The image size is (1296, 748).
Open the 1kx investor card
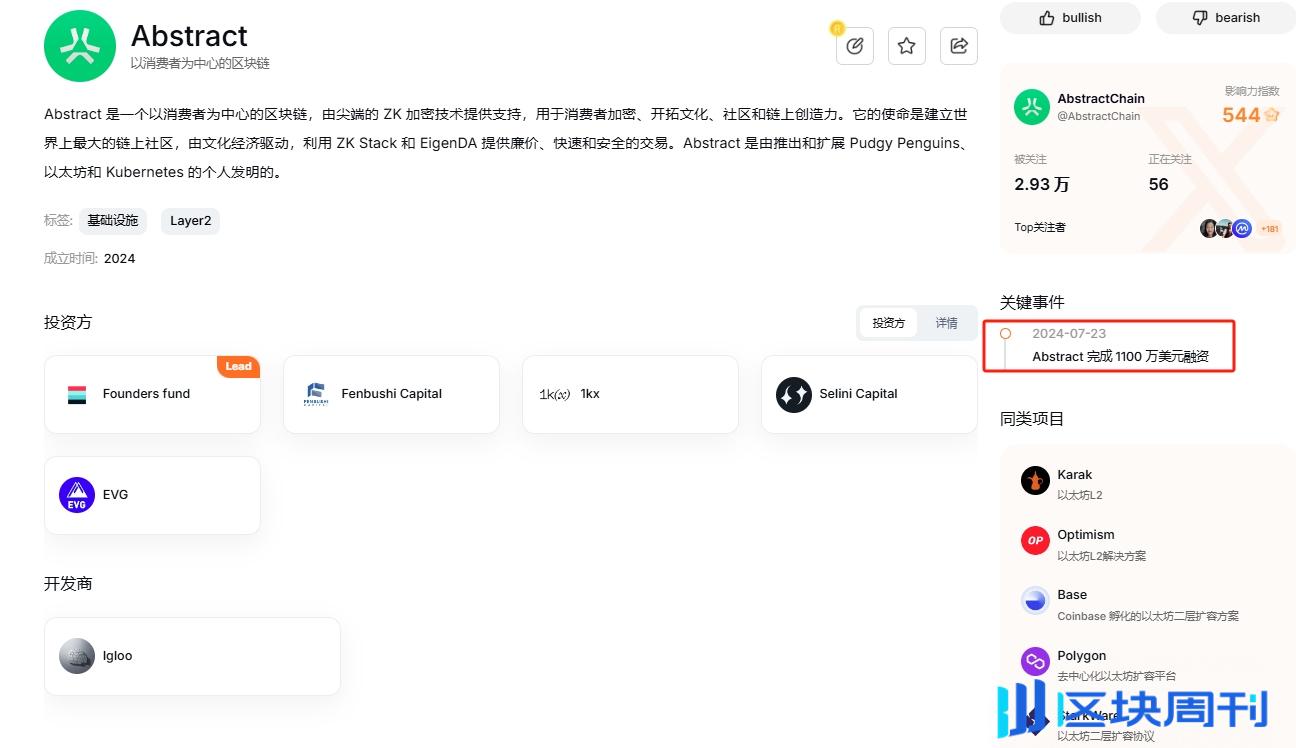click(x=630, y=394)
